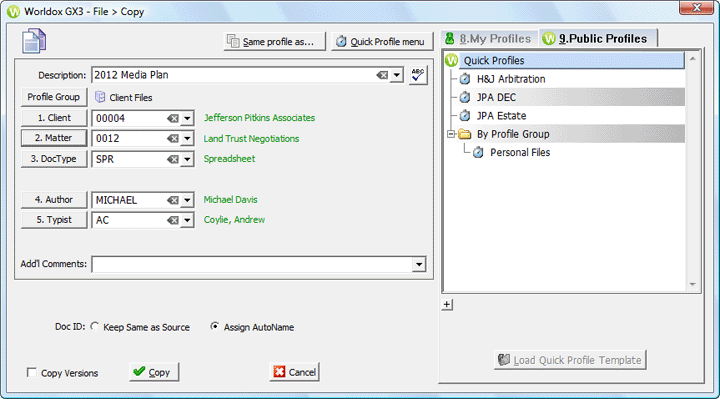
Task: Click the Coylie, Andrew typist text
Action: tap(234, 220)
